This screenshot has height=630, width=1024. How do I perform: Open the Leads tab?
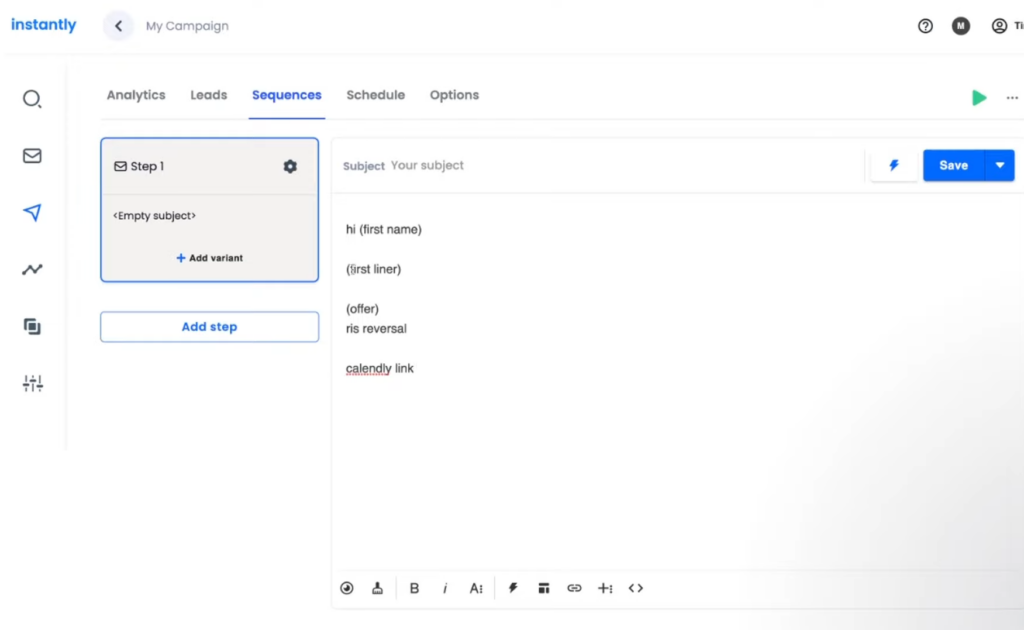click(x=208, y=95)
